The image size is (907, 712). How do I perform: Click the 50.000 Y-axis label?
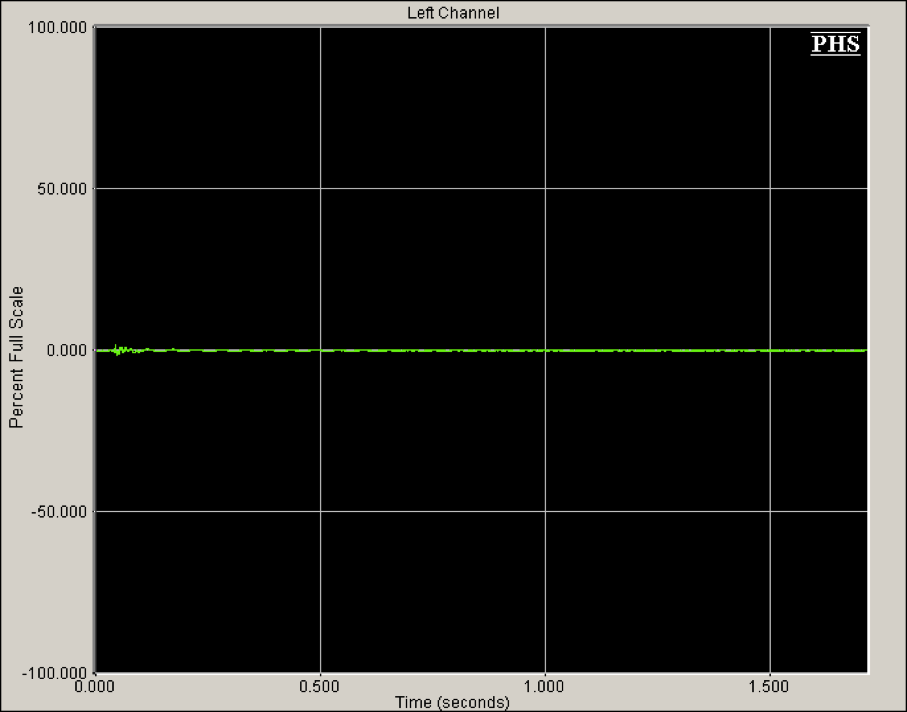point(62,189)
